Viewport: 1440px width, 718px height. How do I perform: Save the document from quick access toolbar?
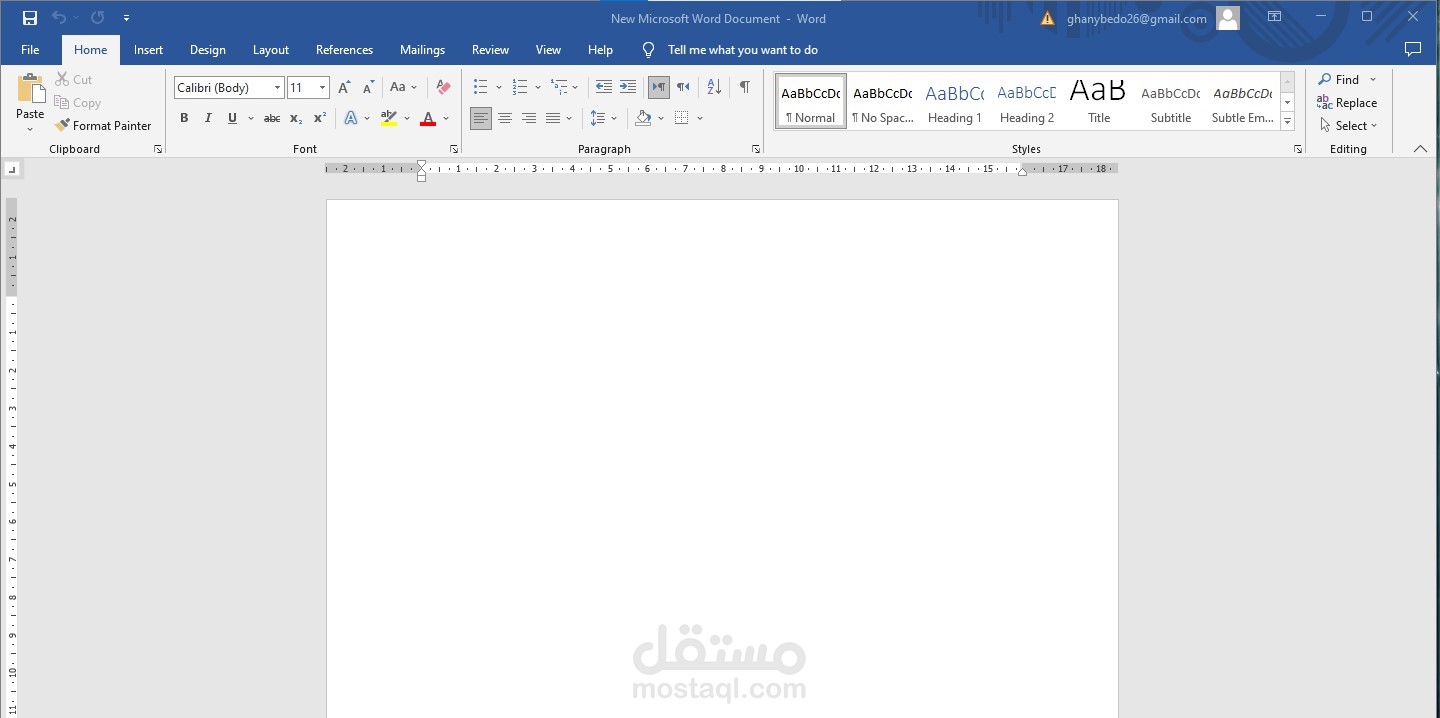tap(30, 18)
